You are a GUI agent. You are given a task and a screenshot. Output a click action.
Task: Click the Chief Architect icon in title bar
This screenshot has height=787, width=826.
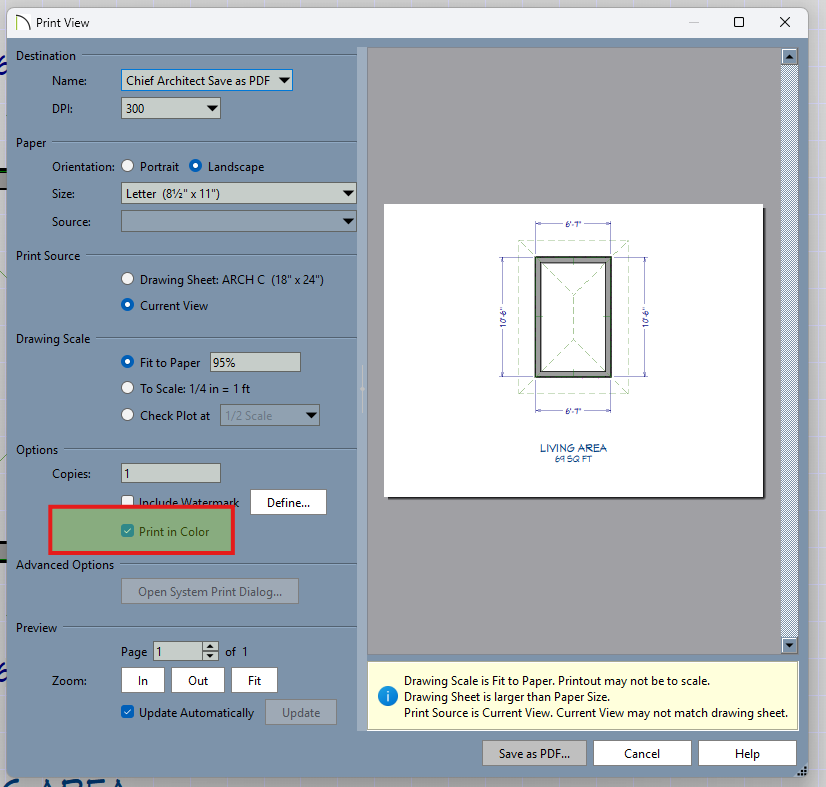21,21
